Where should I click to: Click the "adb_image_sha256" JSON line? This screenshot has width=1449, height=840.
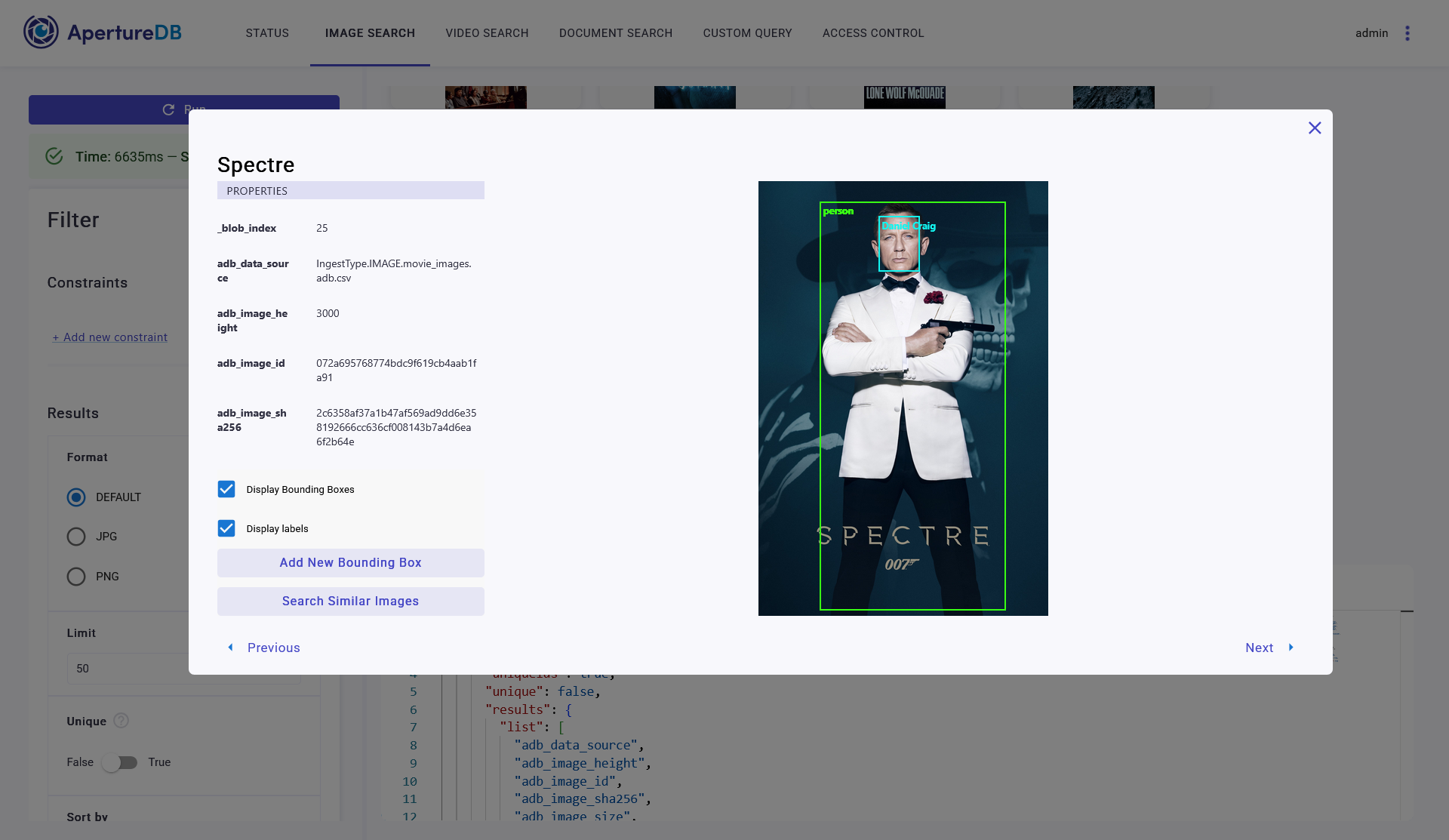[x=582, y=799]
